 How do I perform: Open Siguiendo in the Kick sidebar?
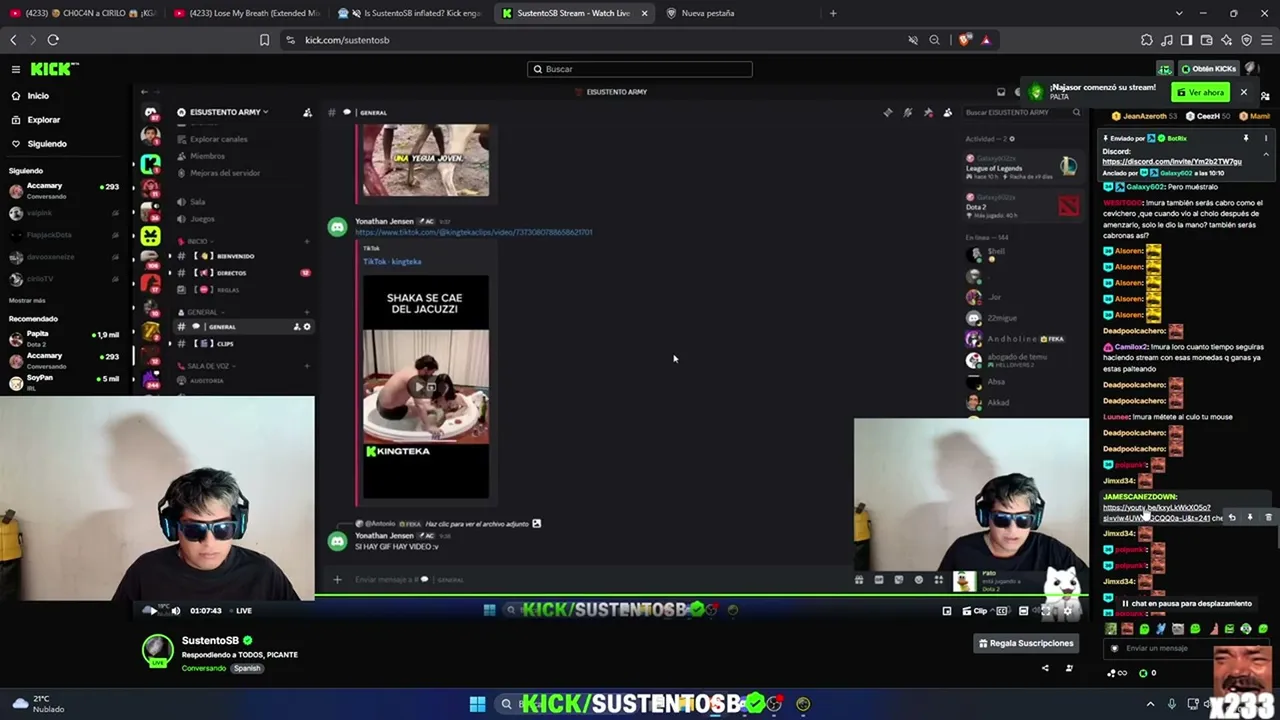click(46, 144)
